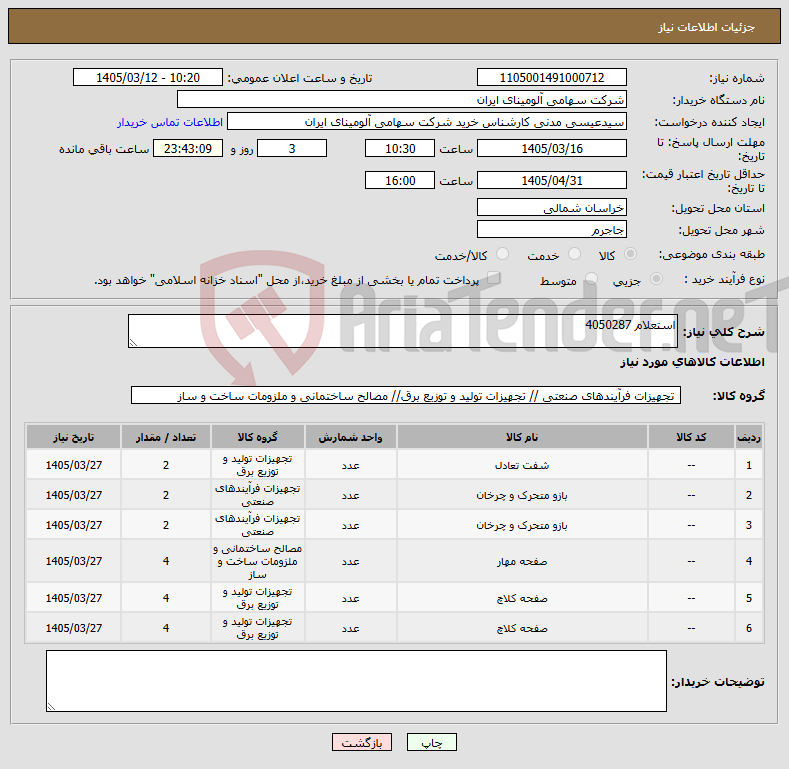This screenshot has width=789, height=769.
Task: Click the تاریخ نیاز column header
Action: [x=73, y=437]
